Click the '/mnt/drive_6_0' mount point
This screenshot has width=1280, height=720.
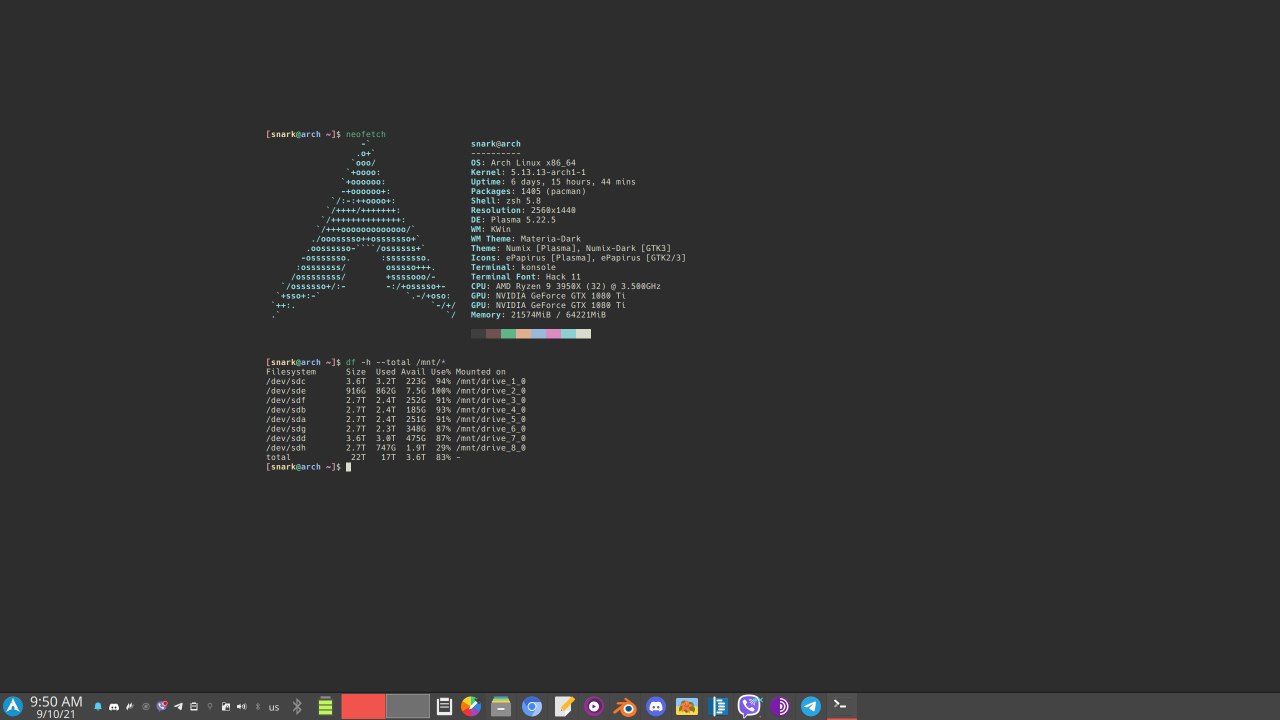point(491,429)
